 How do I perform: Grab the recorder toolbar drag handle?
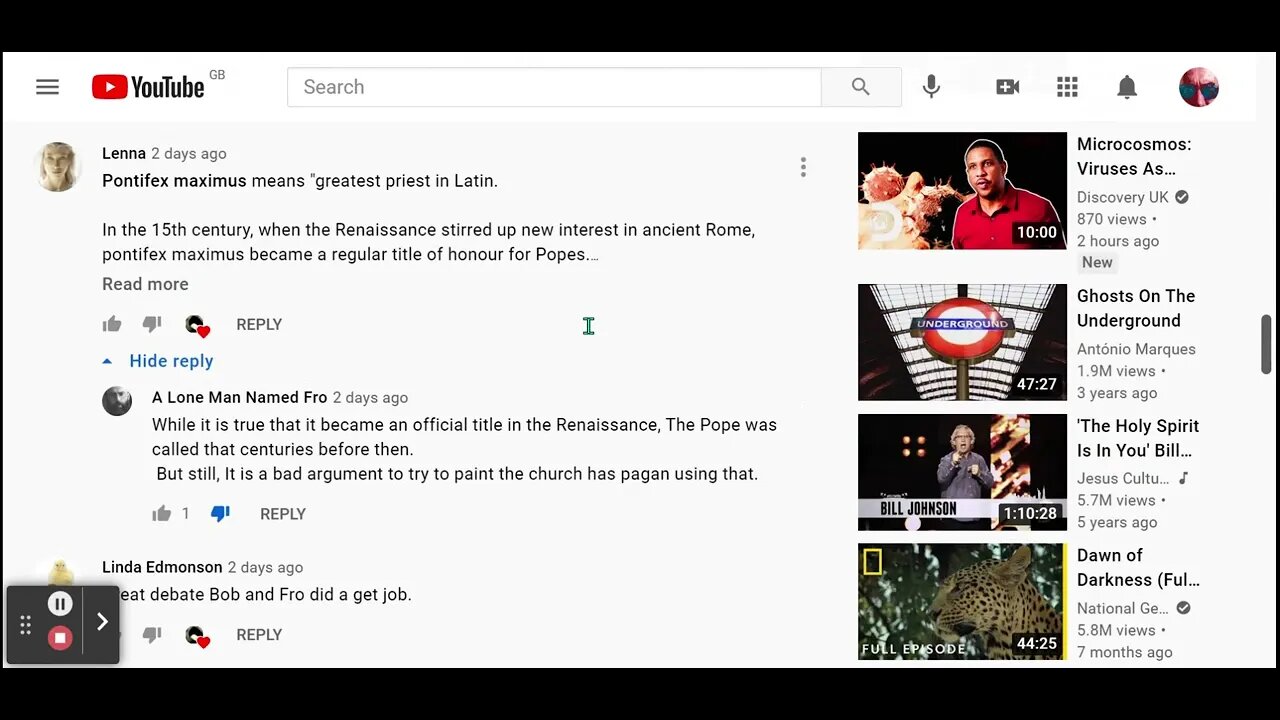coord(25,626)
